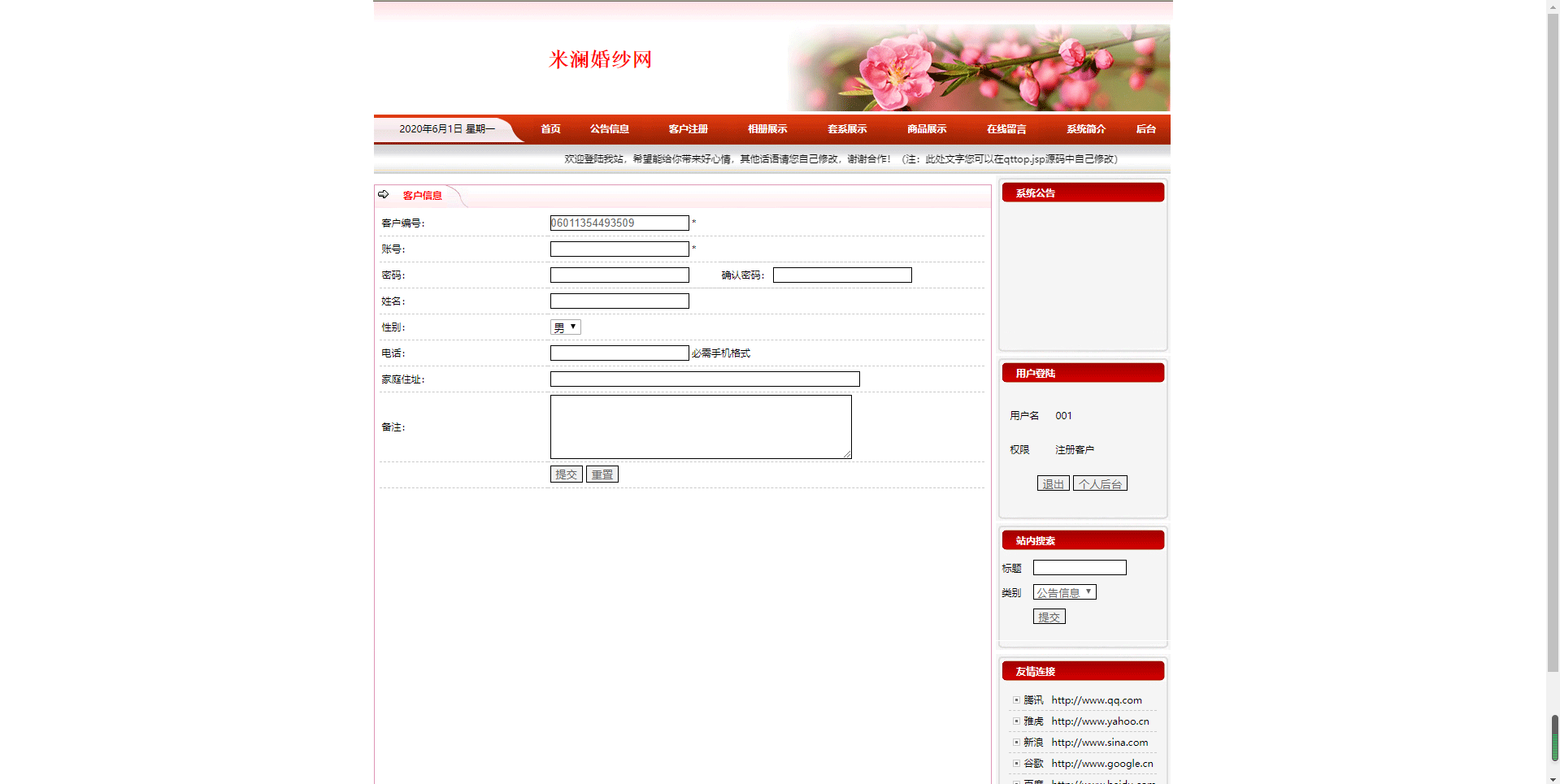Click the 用户登陆 panel header
The width and height of the screenshot is (1560, 784).
1083,373
